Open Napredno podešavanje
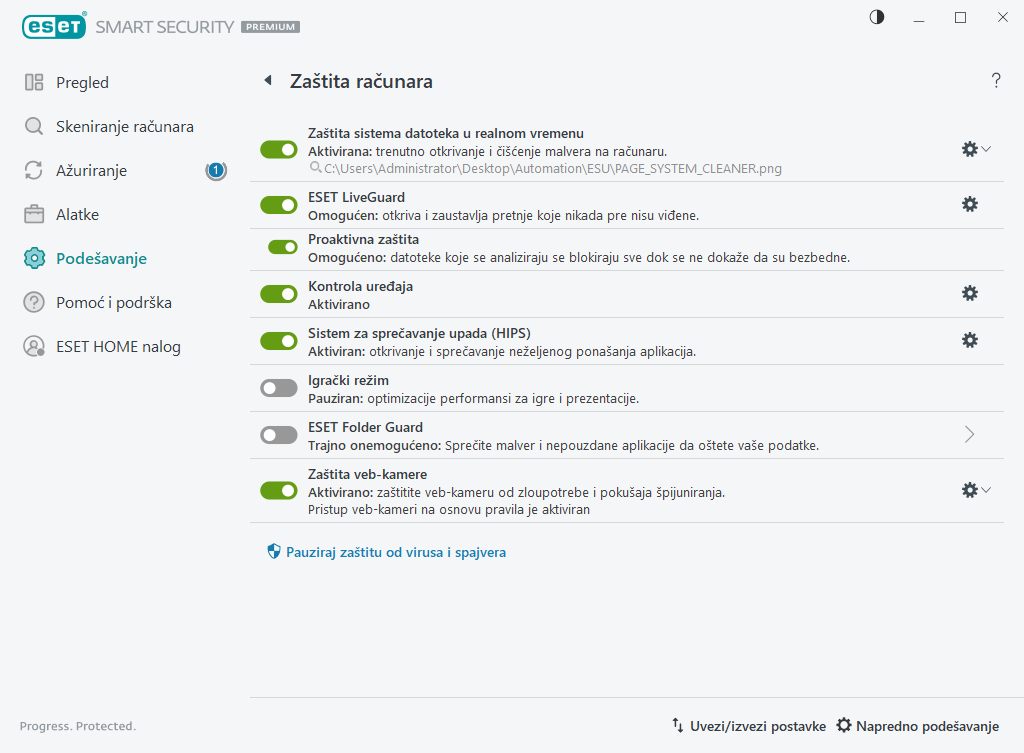This screenshot has width=1024, height=753. (x=917, y=726)
